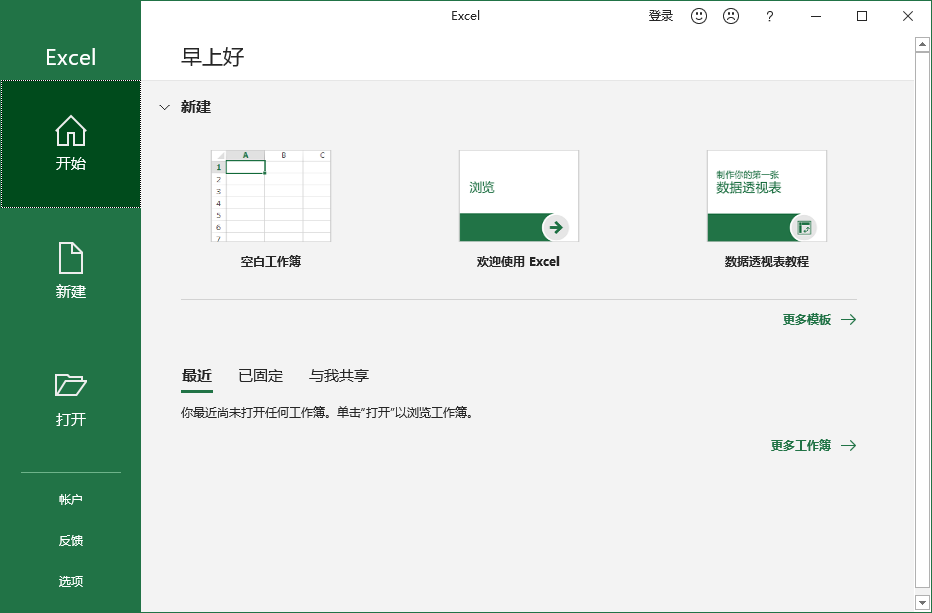932x613 pixels.
Task: Collapse the 新建 section chevron
Action: tap(165, 108)
